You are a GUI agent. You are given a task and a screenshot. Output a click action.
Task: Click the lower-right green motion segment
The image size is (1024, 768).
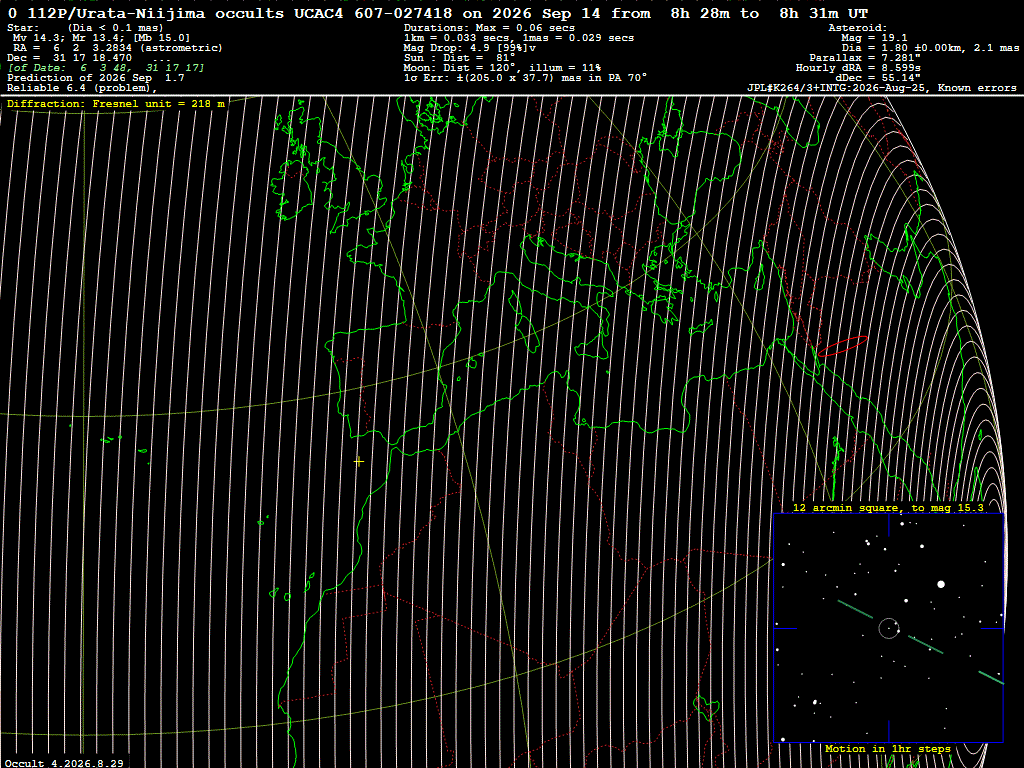[x=991, y=677]
